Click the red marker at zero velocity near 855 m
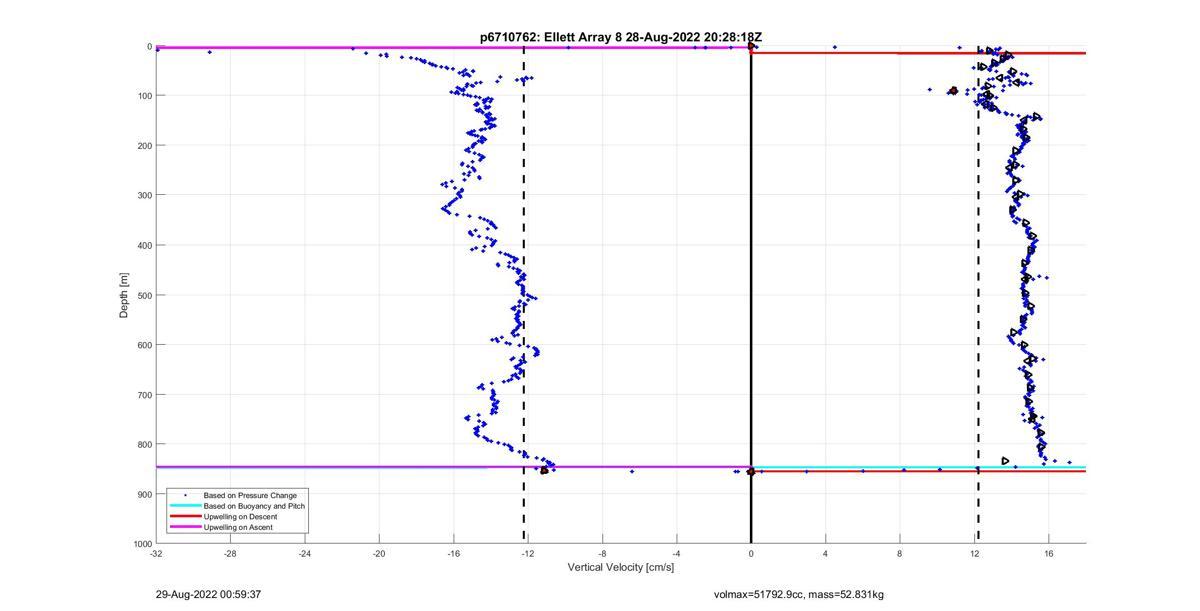Image resolution: width=1200 pixels, height=611 pixels. click(751, 471)
